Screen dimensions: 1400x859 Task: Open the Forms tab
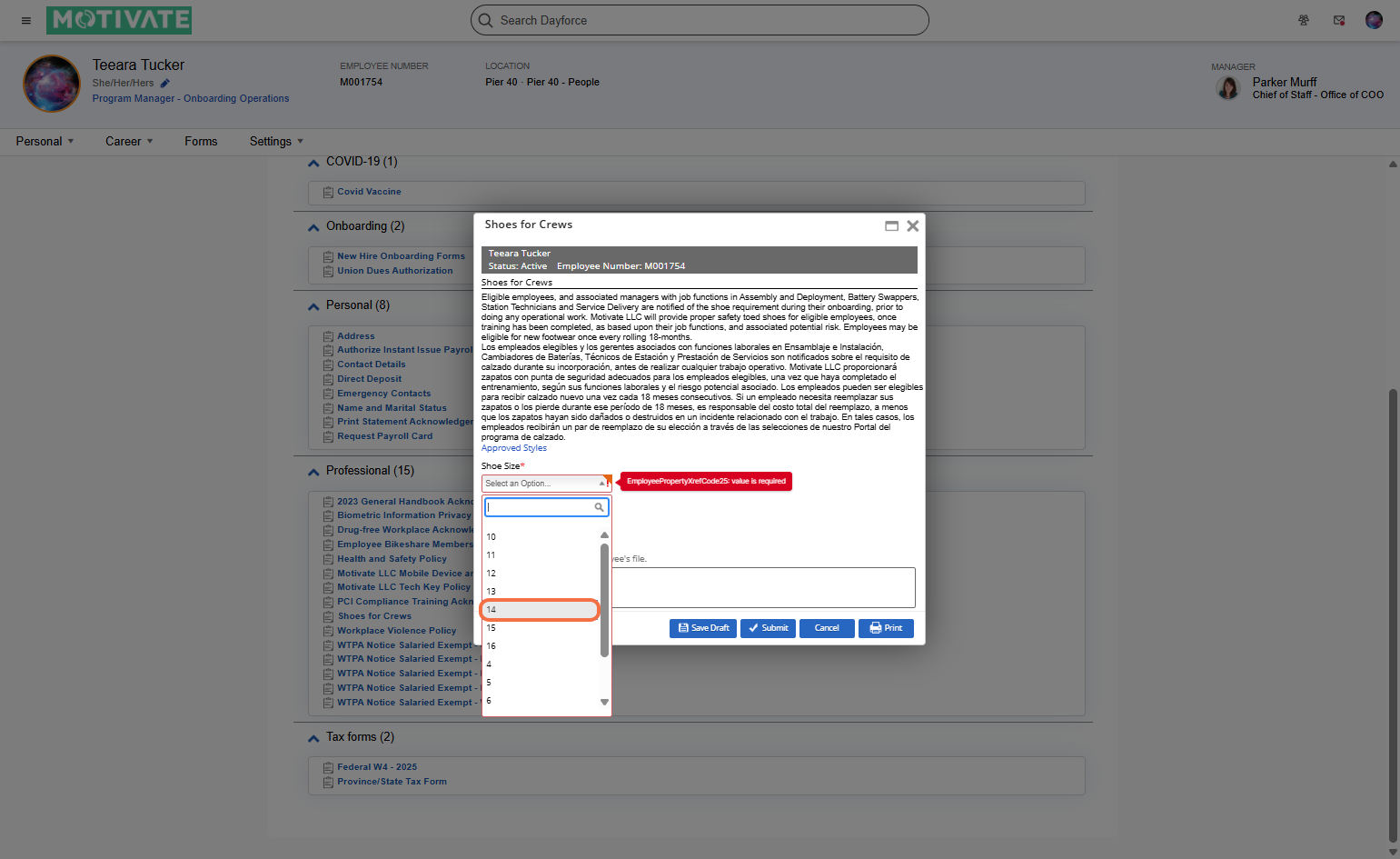click(x=201, y=142)
